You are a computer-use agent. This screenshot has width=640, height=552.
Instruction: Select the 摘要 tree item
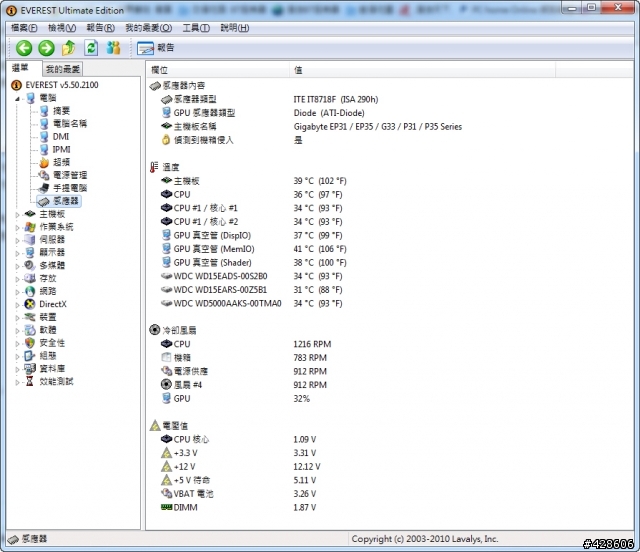[61, 111]
